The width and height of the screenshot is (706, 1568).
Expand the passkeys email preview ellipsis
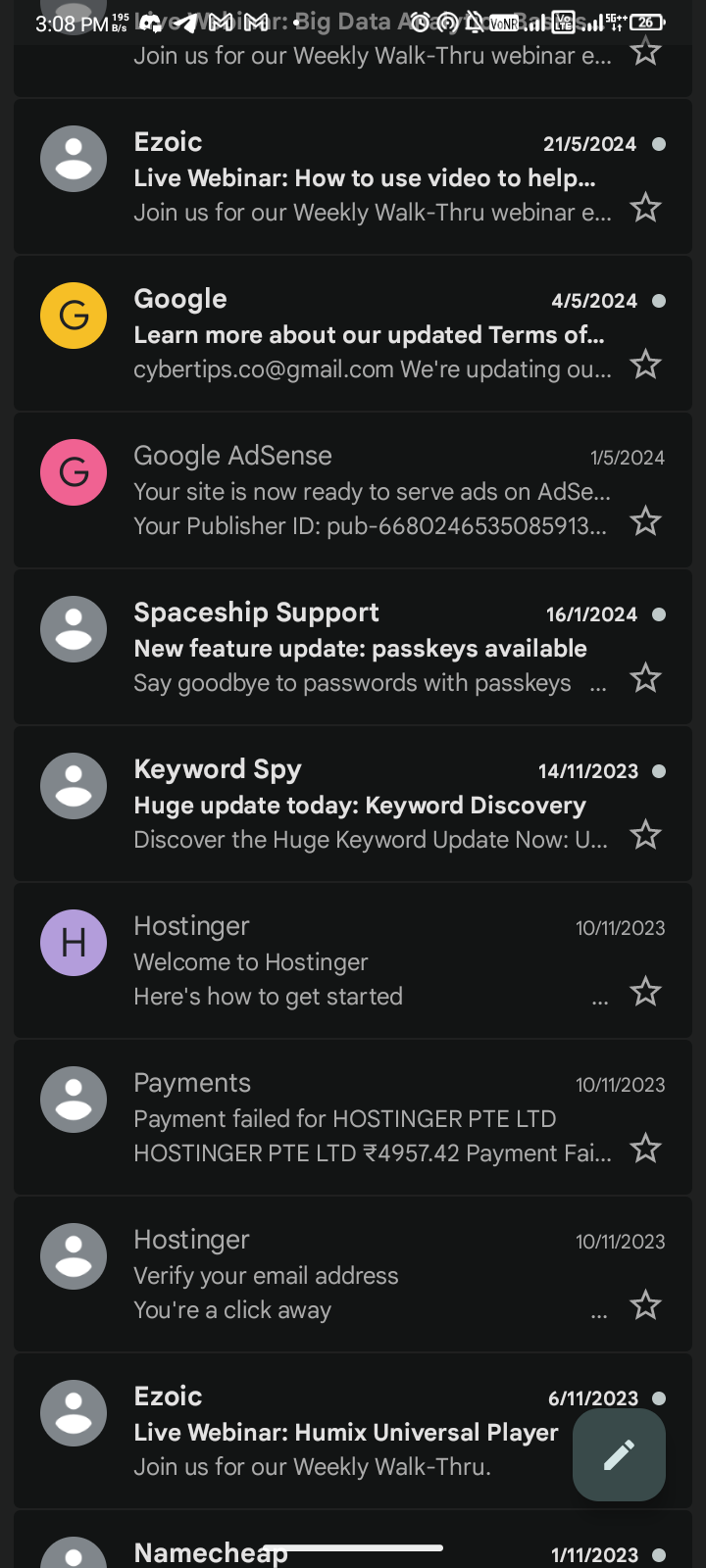(x=598, y=687)
